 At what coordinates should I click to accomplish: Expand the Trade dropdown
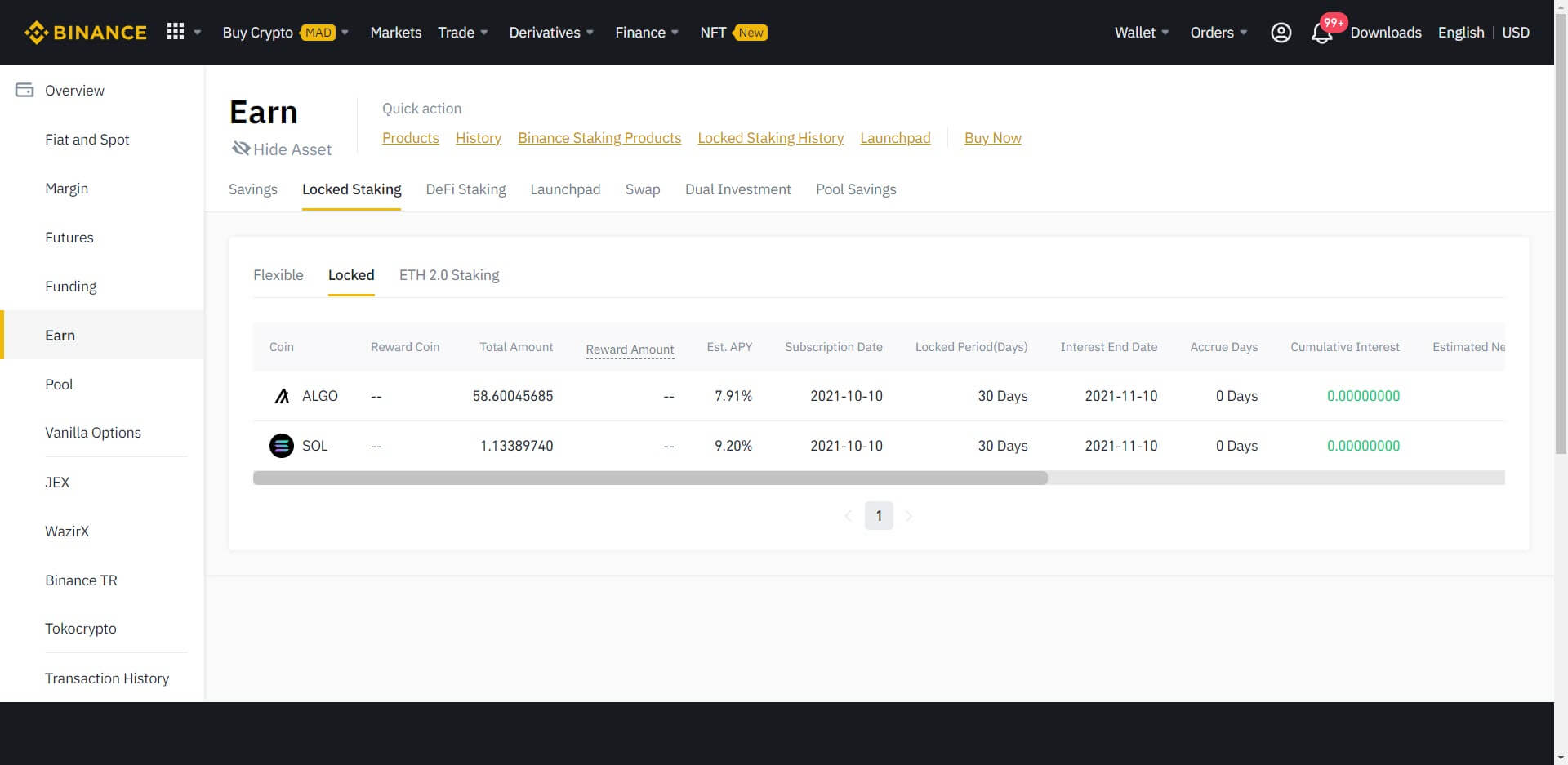(462, 33)
